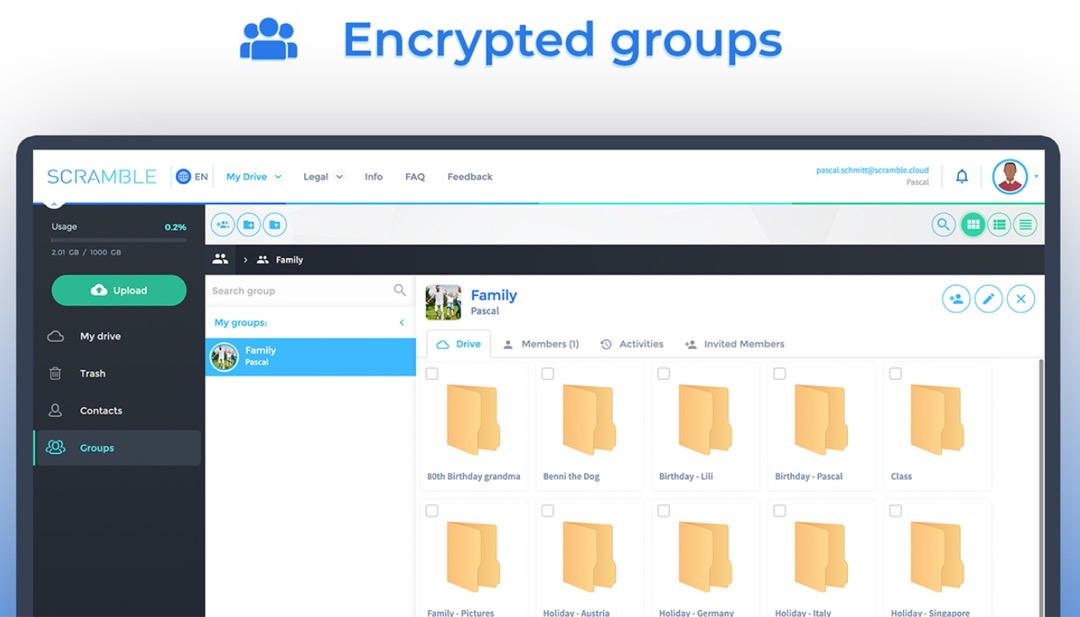Click the Family breadcrumb item
Image resolution: width=1080 pixels, height=617 pixels.
coord(280,260)
